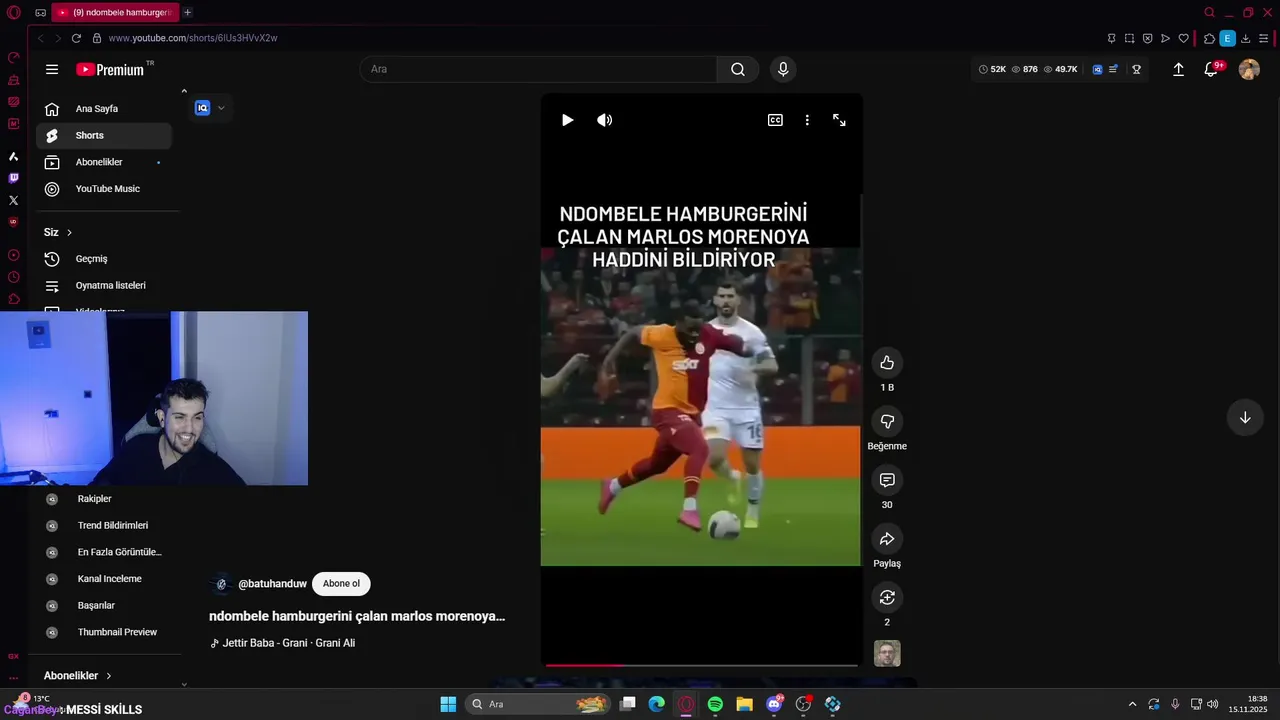This screenshot has width=1280, height=720.
Task: Open Abonelikler in the sidebar
Action: (x=104, y=162)
